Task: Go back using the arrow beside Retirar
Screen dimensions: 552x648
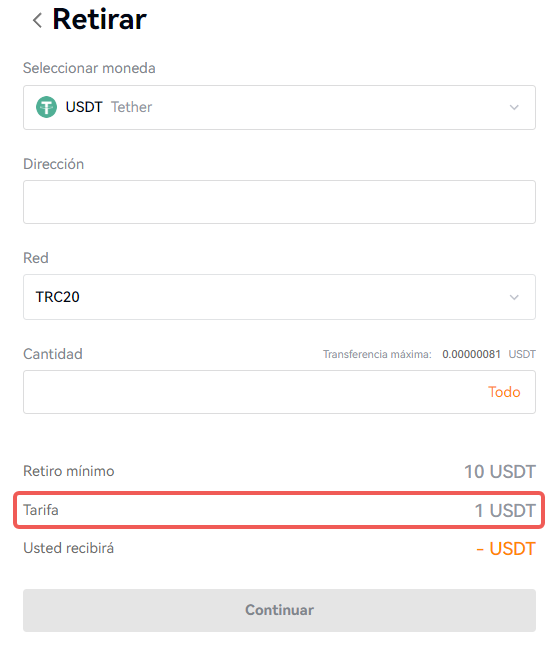Action: pos(37,20)
